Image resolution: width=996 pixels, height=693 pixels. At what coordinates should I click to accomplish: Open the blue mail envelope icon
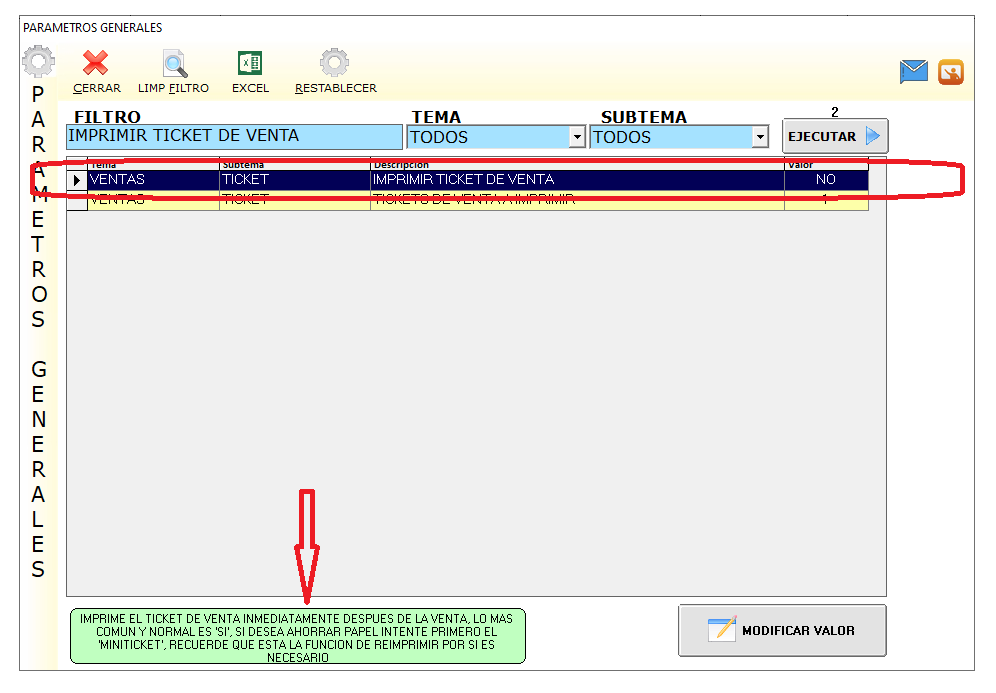(914, 72)
